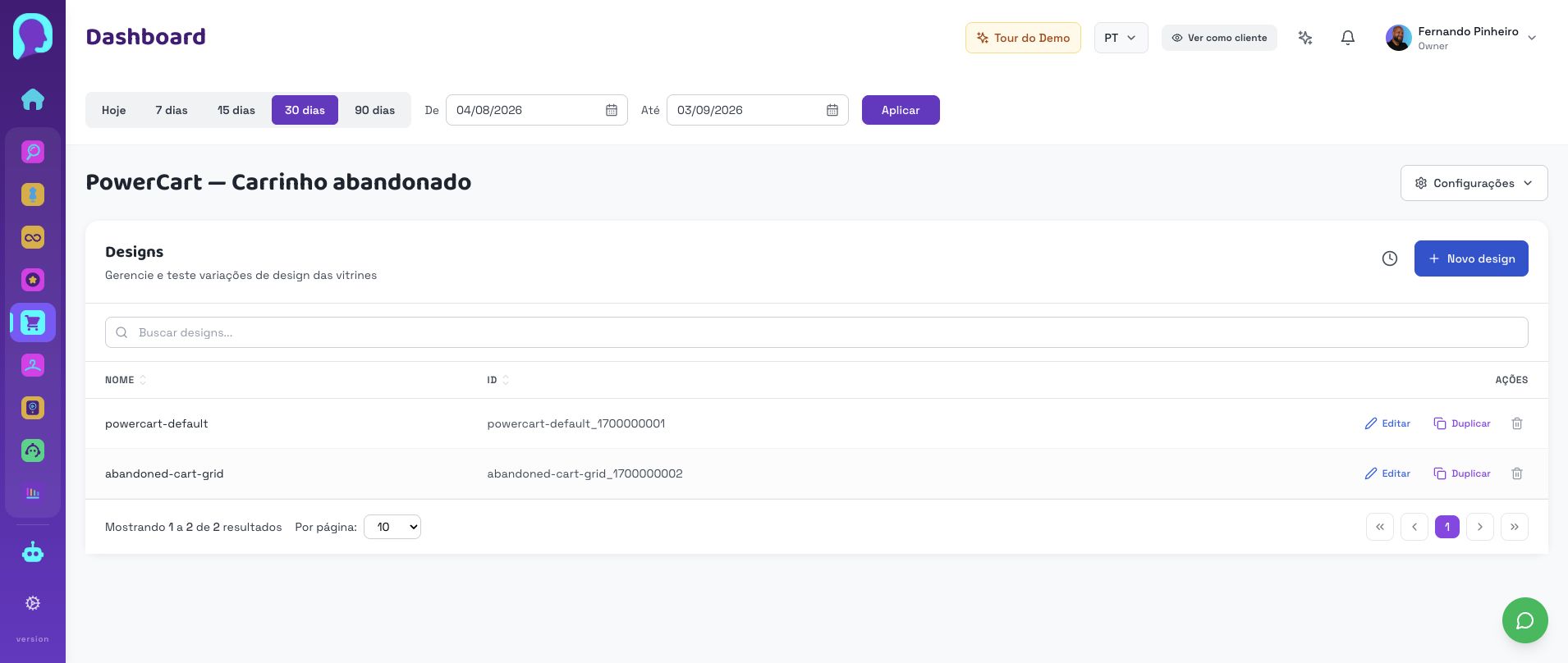Click the powercart-default design name
The image size is (1568, 663).
[x=157, y=423]
